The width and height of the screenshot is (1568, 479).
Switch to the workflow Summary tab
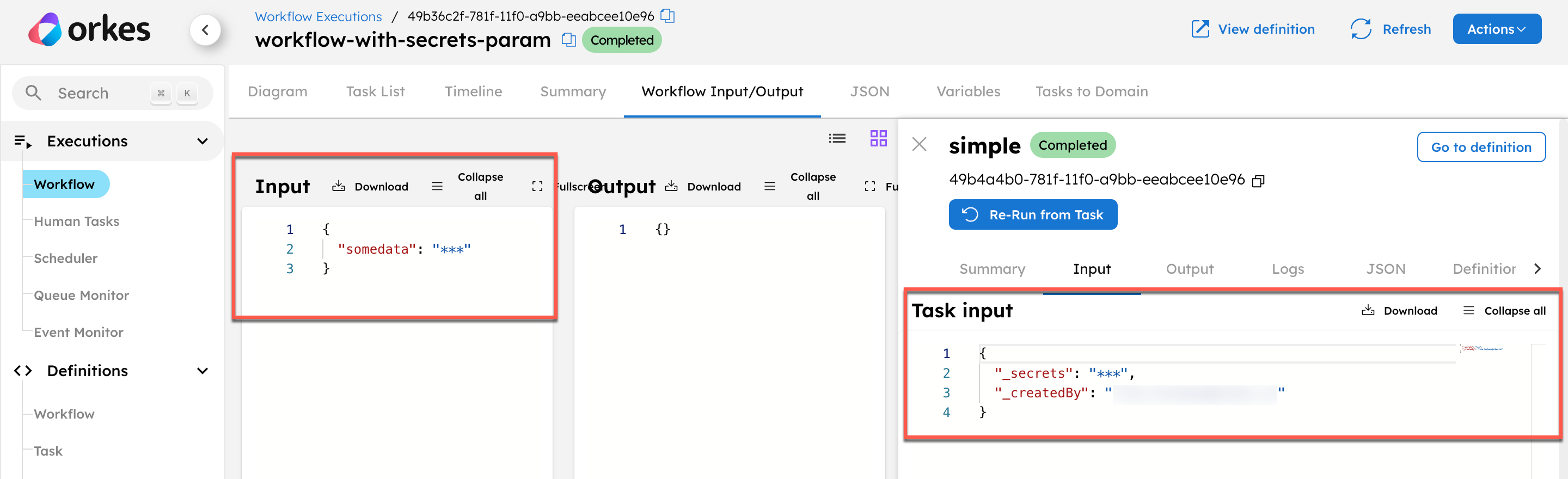(x=573, y=91)
